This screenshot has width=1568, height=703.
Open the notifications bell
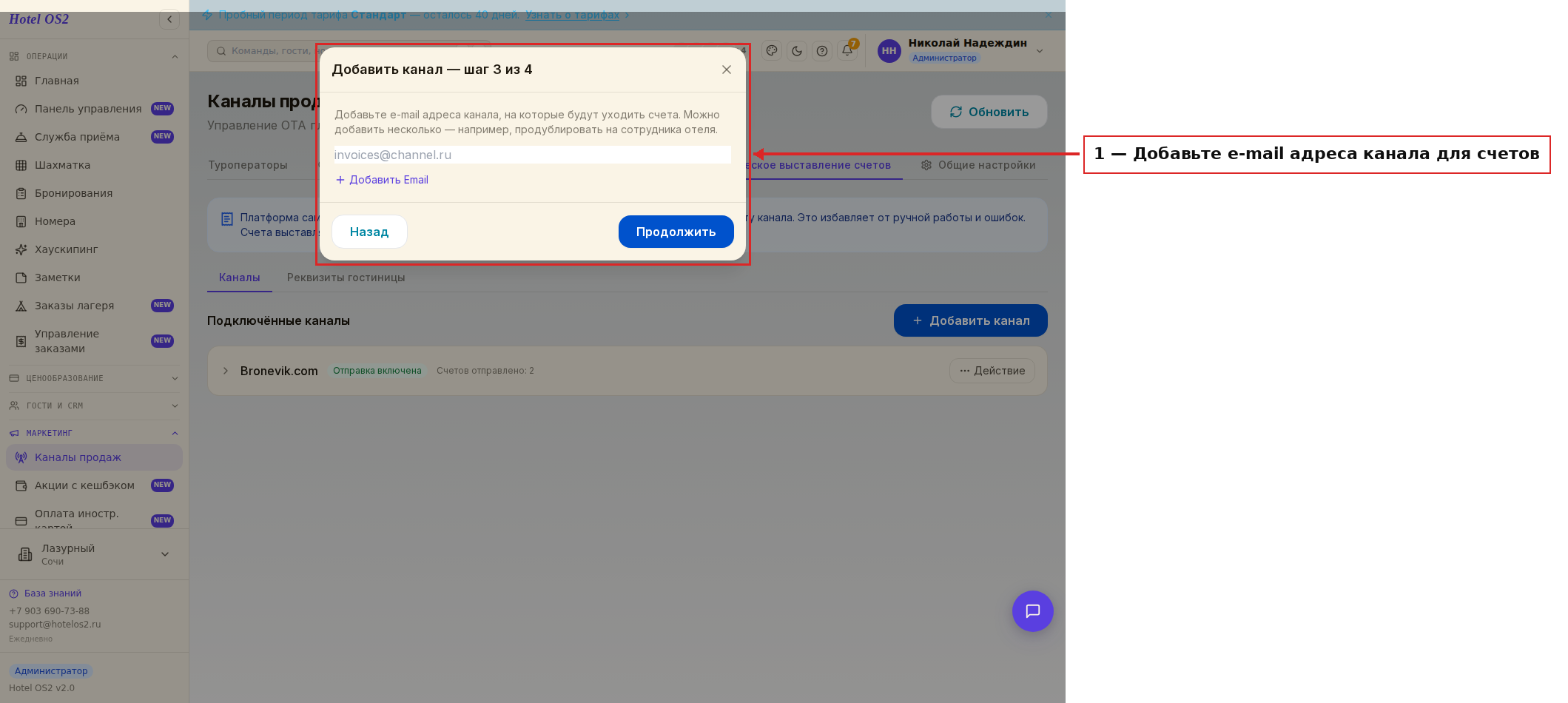847,51
